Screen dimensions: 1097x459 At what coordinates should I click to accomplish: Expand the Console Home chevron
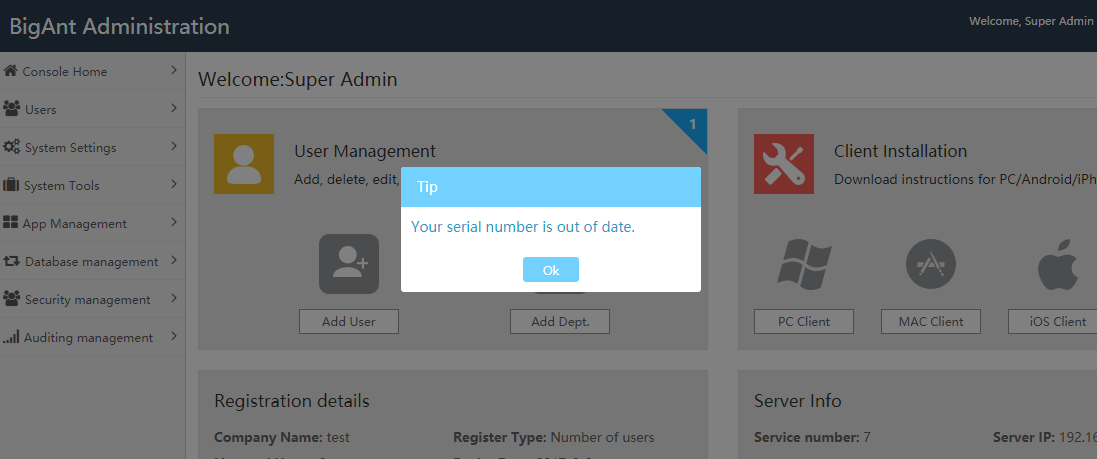tap(174, 70)
